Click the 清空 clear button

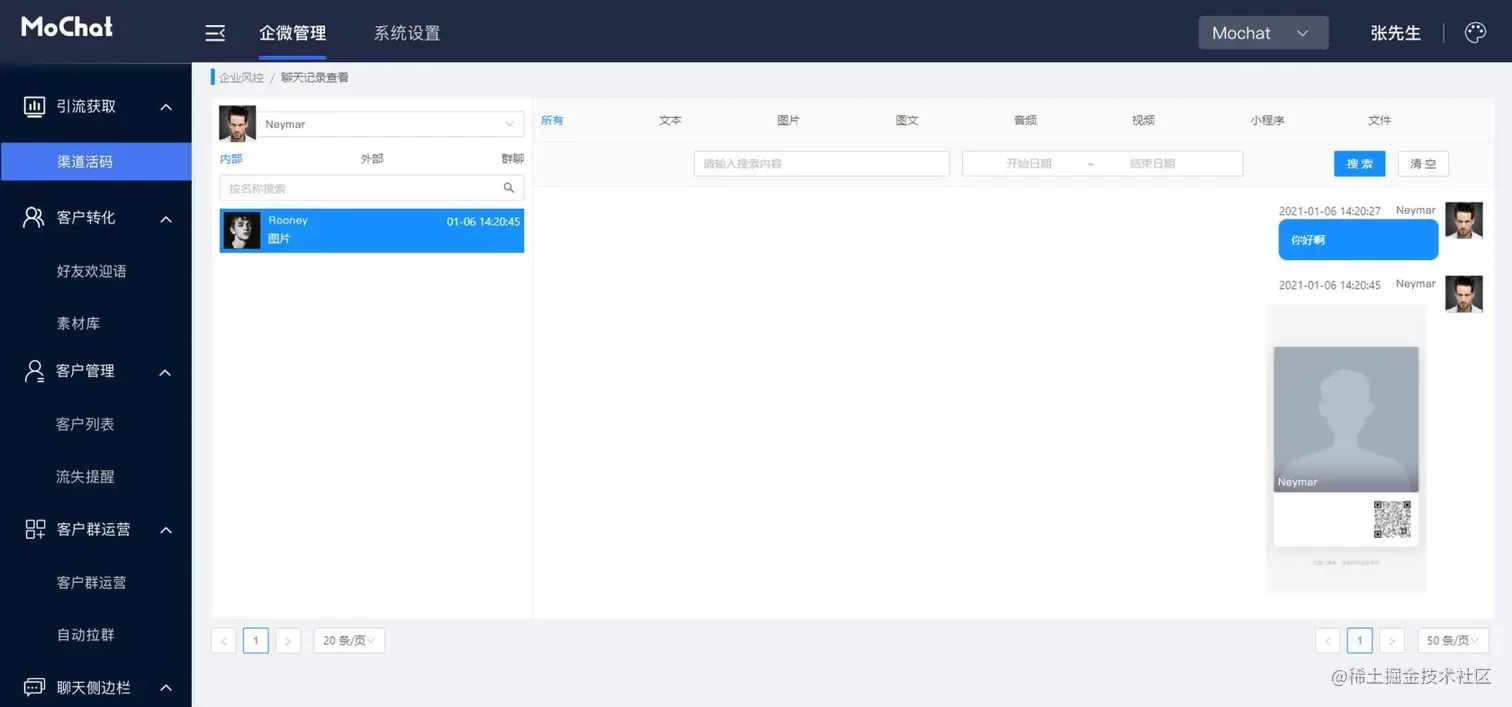point(1422,163)
